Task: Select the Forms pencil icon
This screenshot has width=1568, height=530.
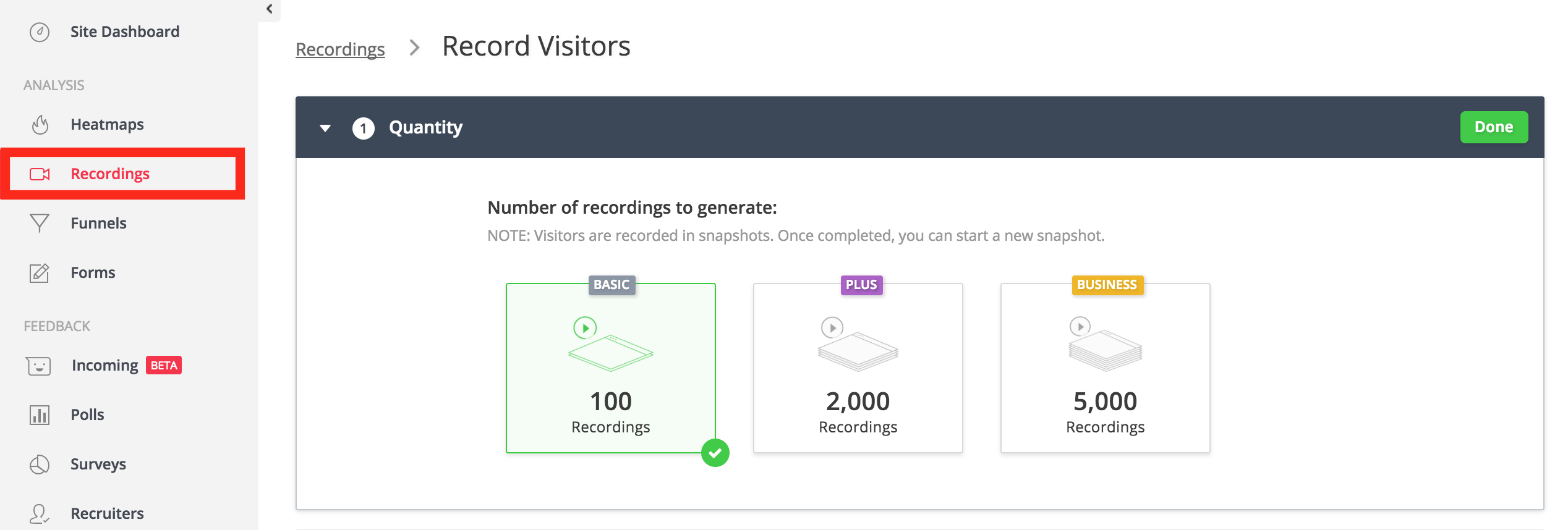Action: (38, 272)
